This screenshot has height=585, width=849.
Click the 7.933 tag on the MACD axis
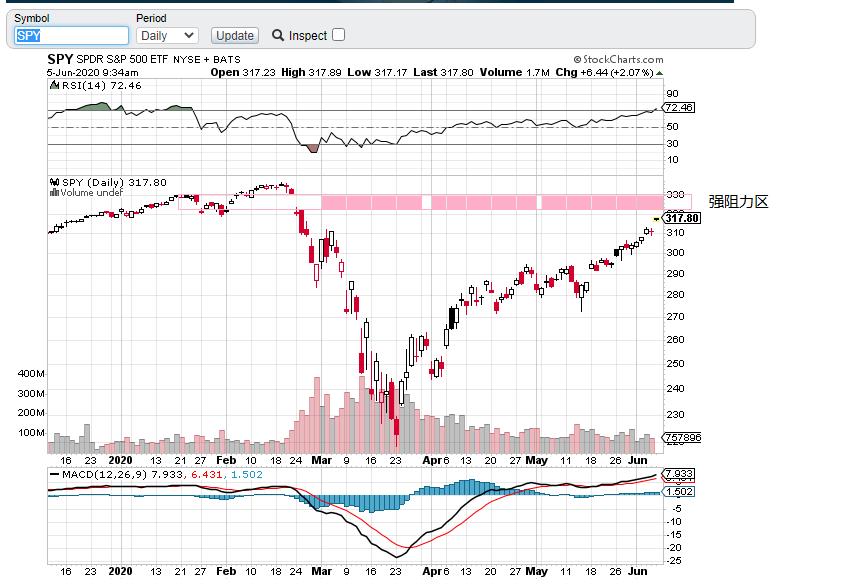coord(679,474)
